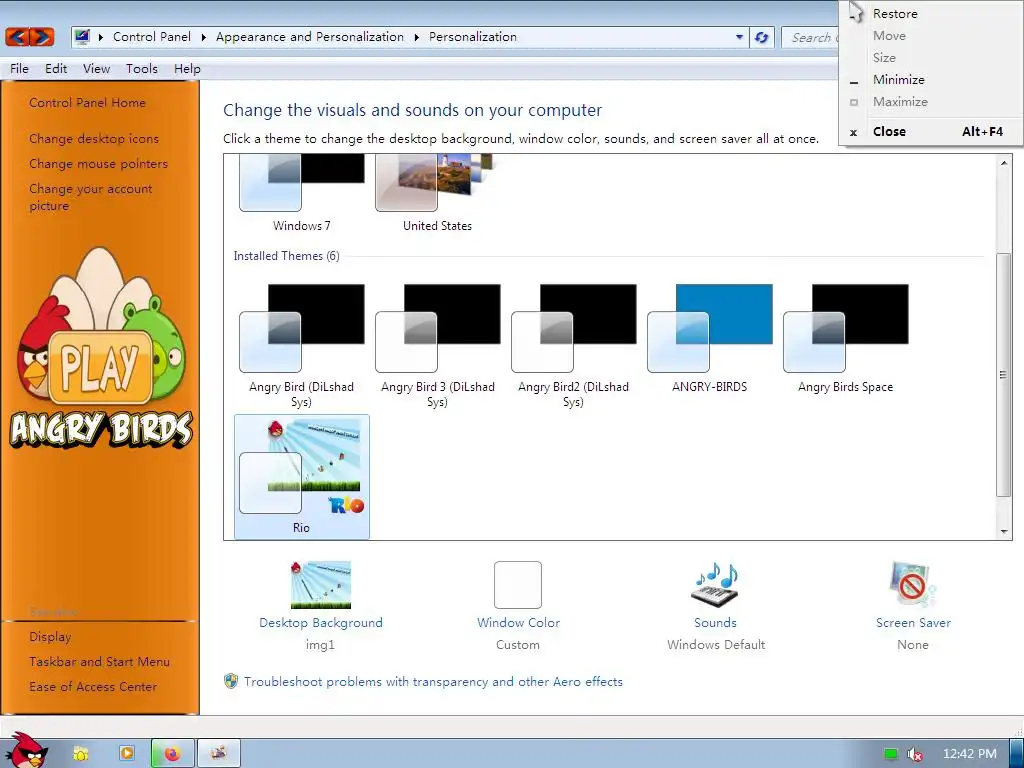Click the "Installed Themes (6)" heading
This screenshot has height=768, width=1024.
tap(287, 256)
